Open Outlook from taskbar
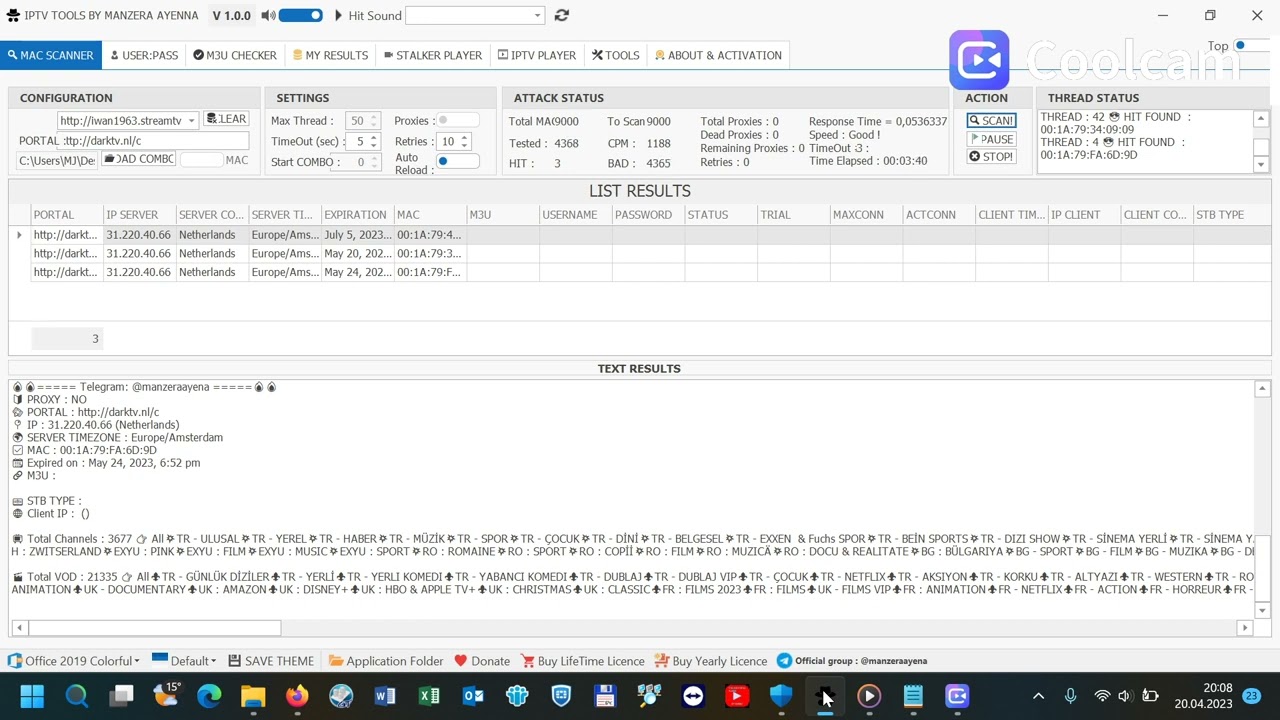This screenshot has width=1280, height=720. 473,696
